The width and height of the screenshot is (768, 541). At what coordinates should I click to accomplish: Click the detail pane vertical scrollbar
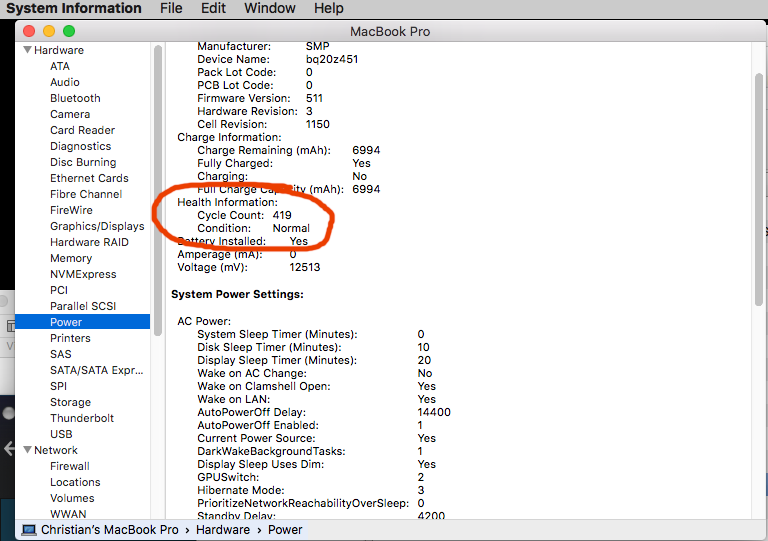[x=759, y=190]
